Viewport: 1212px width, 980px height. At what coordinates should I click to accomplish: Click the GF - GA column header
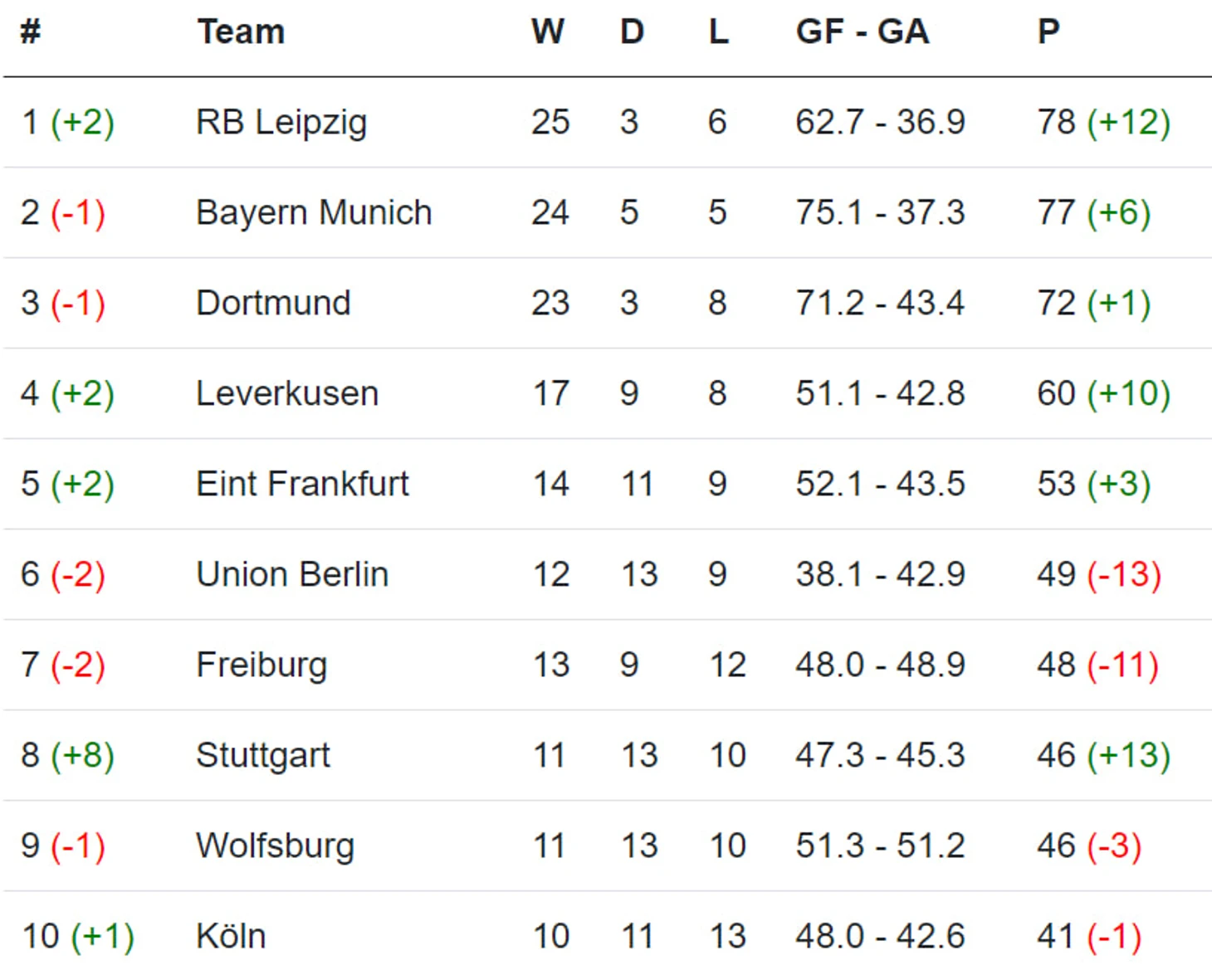tap(862, 32)
